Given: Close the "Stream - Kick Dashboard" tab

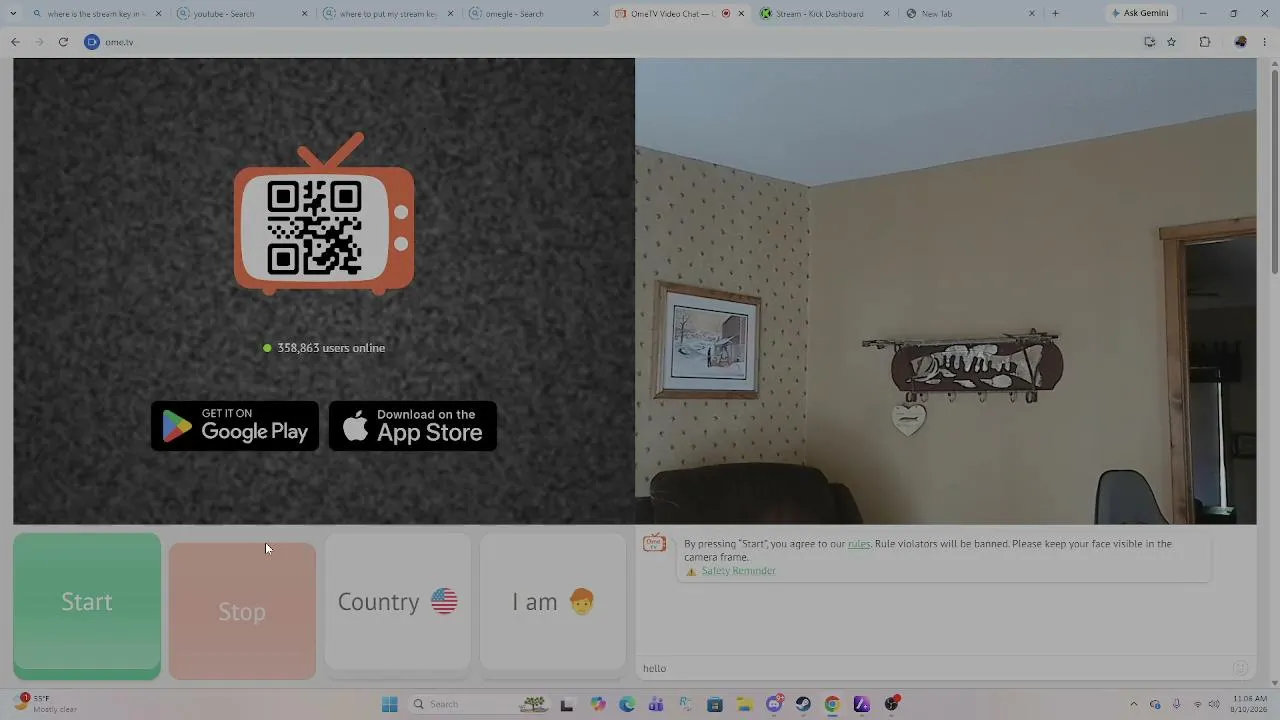Looking at the screenshot, I should (x=886, y=14).
